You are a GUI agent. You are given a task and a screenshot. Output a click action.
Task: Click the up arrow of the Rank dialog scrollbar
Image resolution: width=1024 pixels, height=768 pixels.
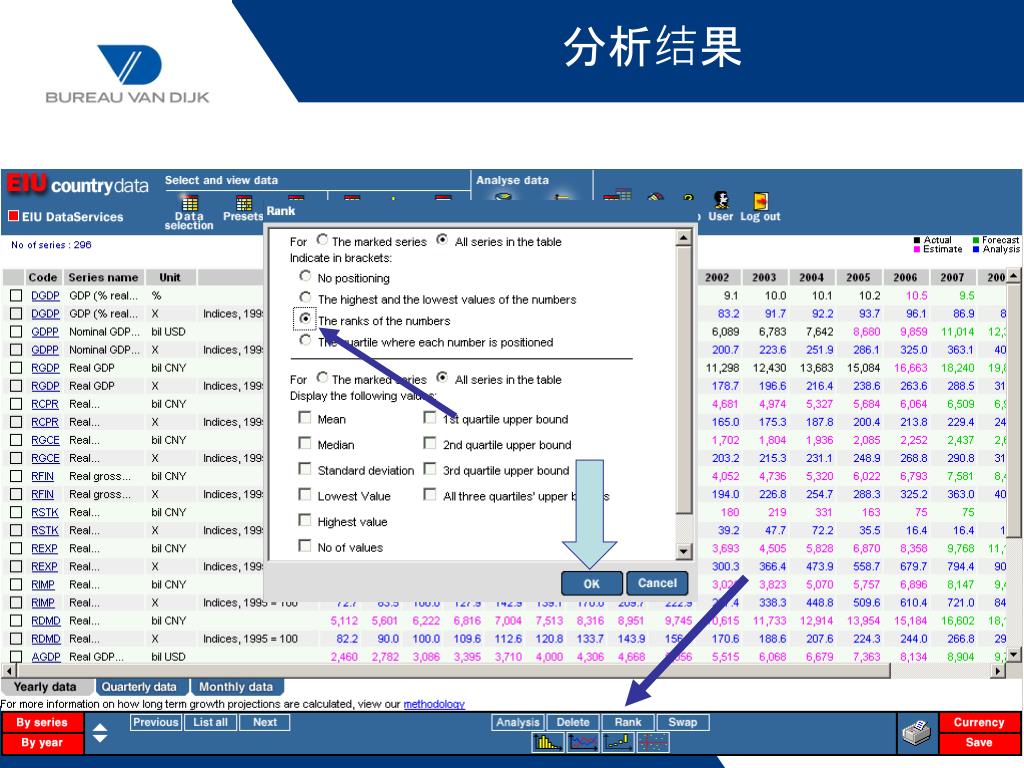[683, 237]
